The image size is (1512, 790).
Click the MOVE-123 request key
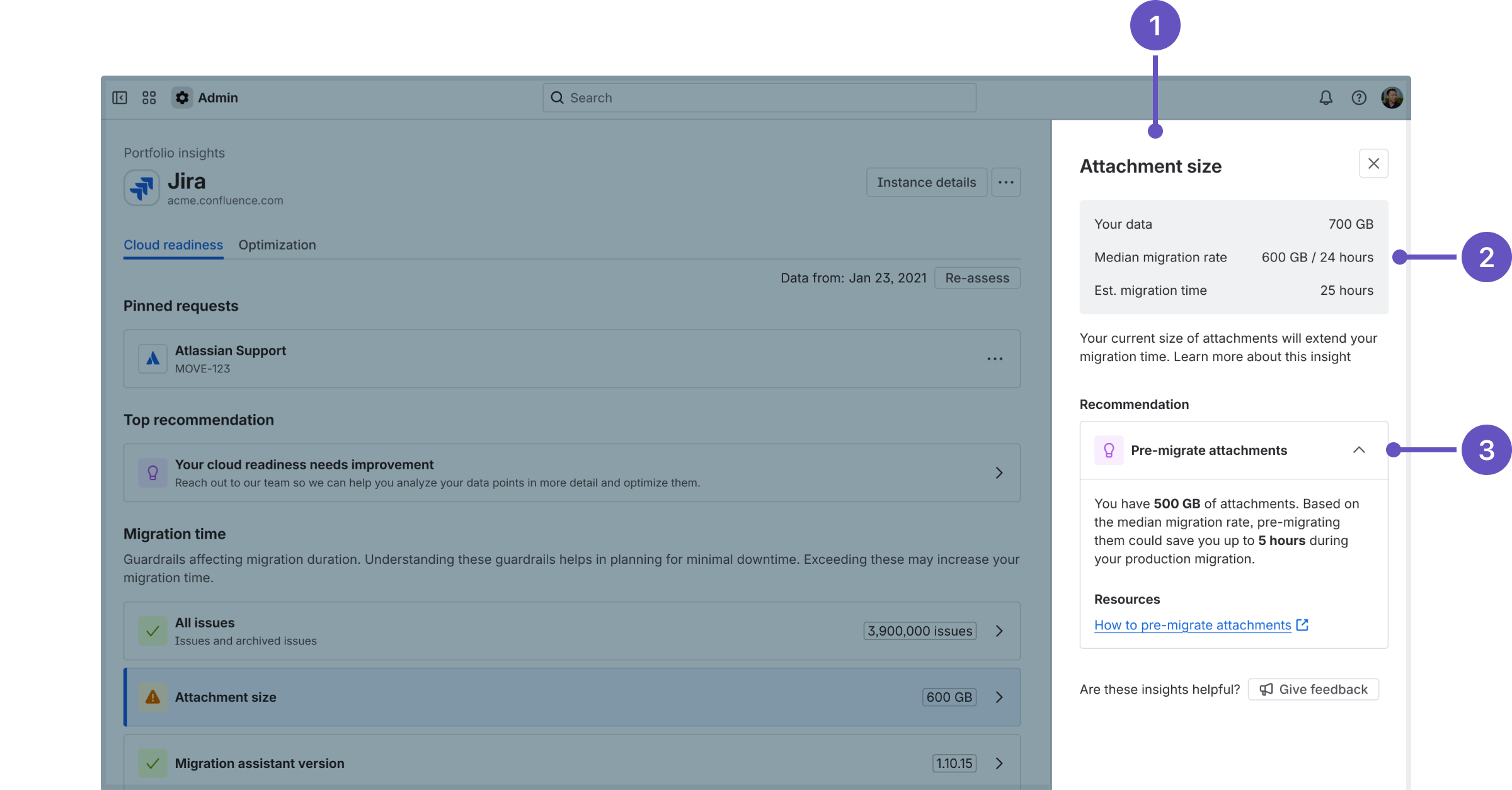pyautogui.click(x=202, y=369)
